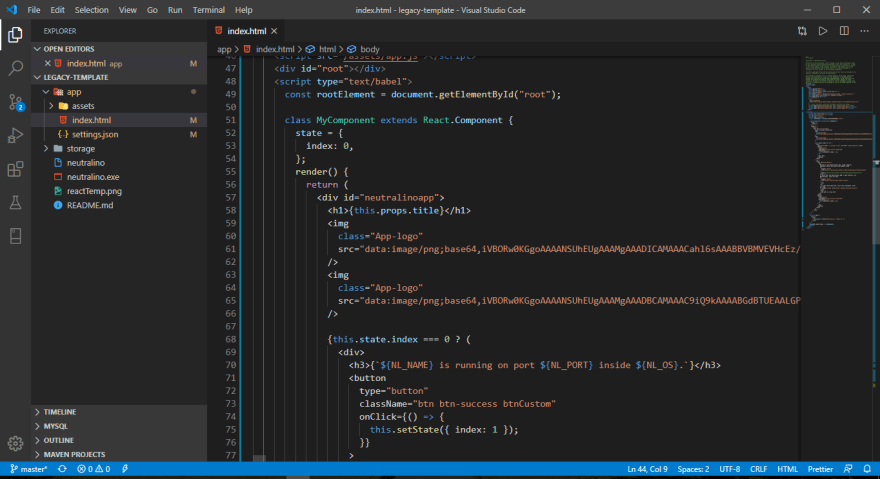This screenshot has height=479, width=880.
Task: Run the file with the play icon
Action: [x=823, y=31]
